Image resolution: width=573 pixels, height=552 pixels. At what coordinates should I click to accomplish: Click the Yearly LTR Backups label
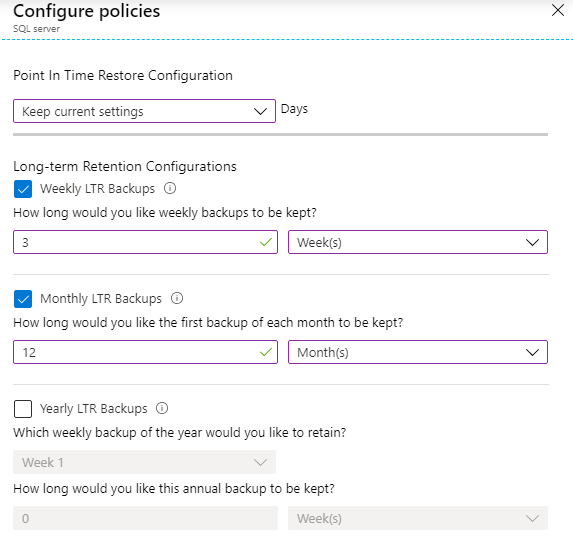(94, 408)
